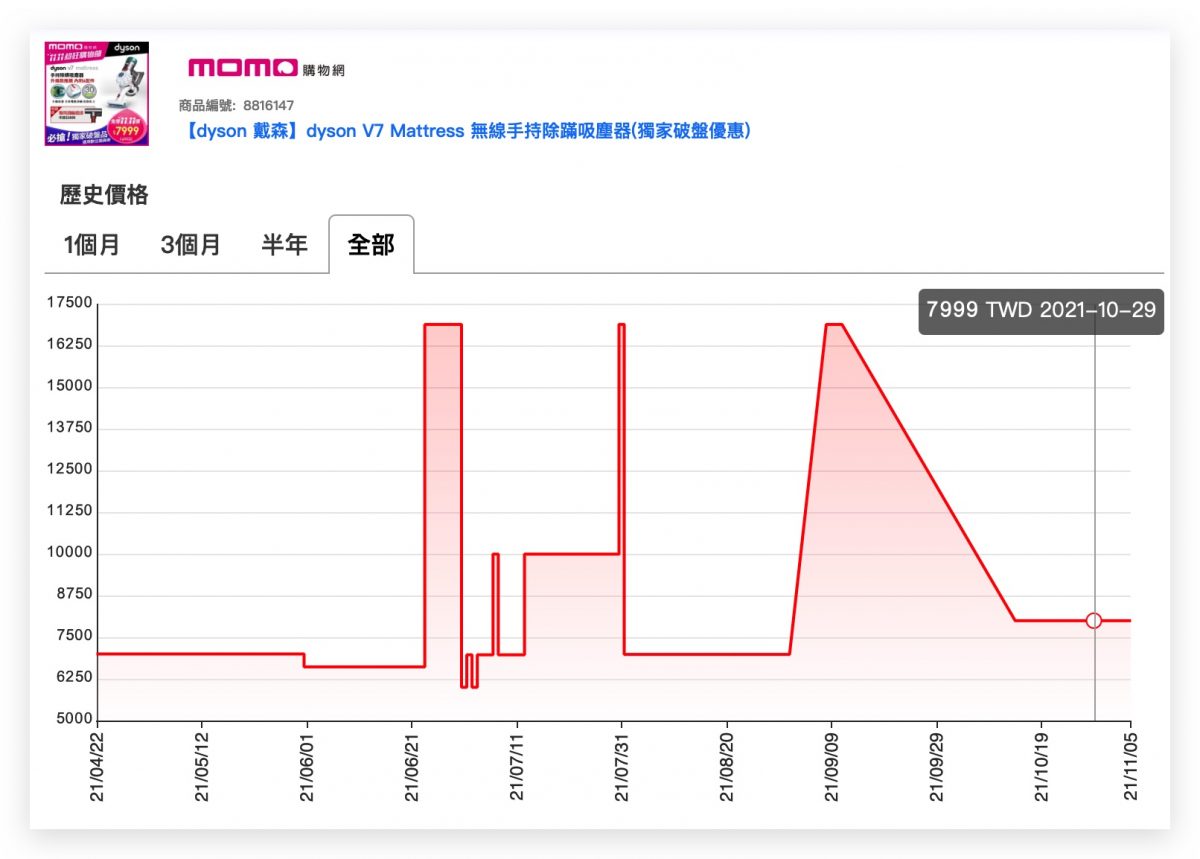Switch to the 3個月 tab
1200x859 pixels.
pos(191,245)
